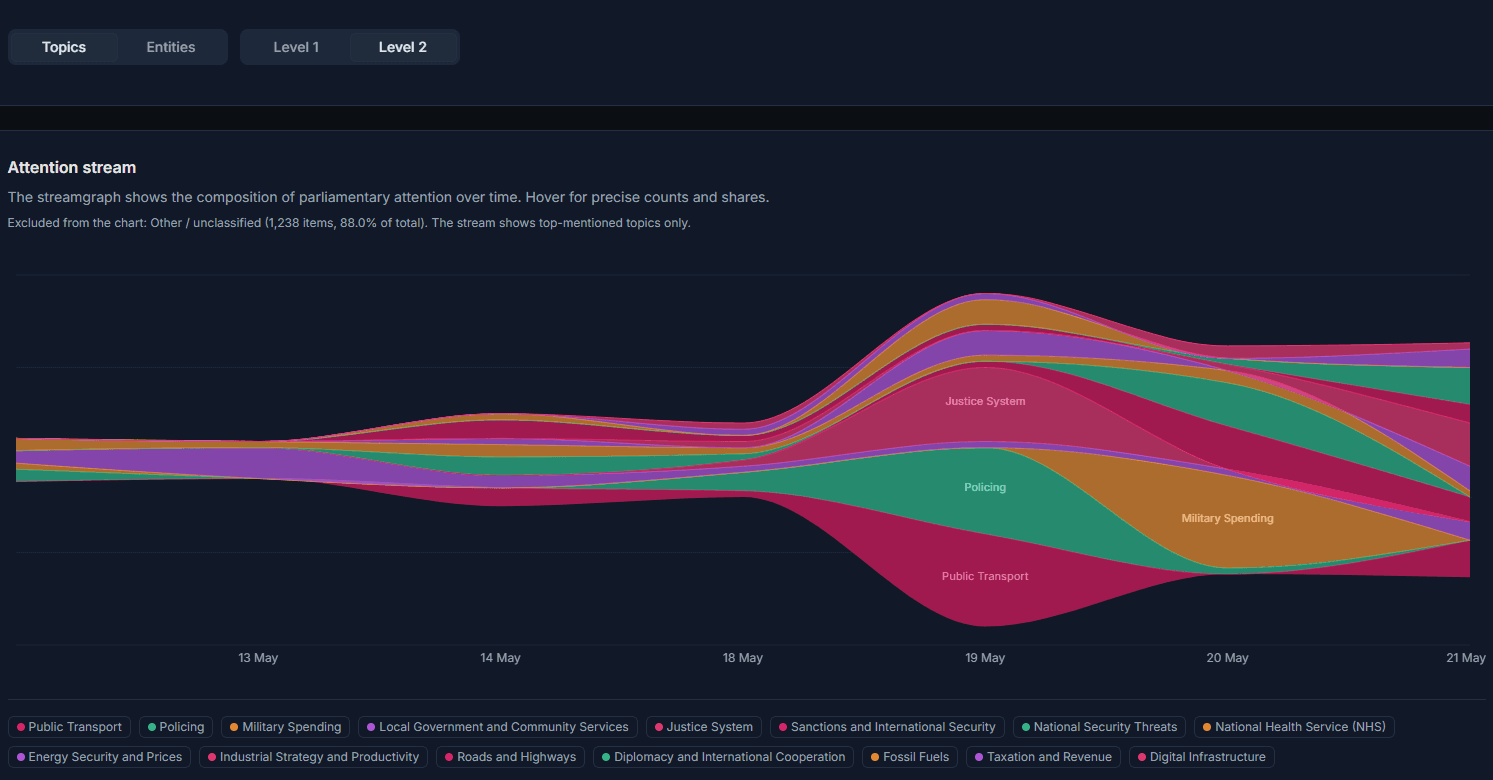Toggle Sanctions and International Security chip

tap(887, 727)
